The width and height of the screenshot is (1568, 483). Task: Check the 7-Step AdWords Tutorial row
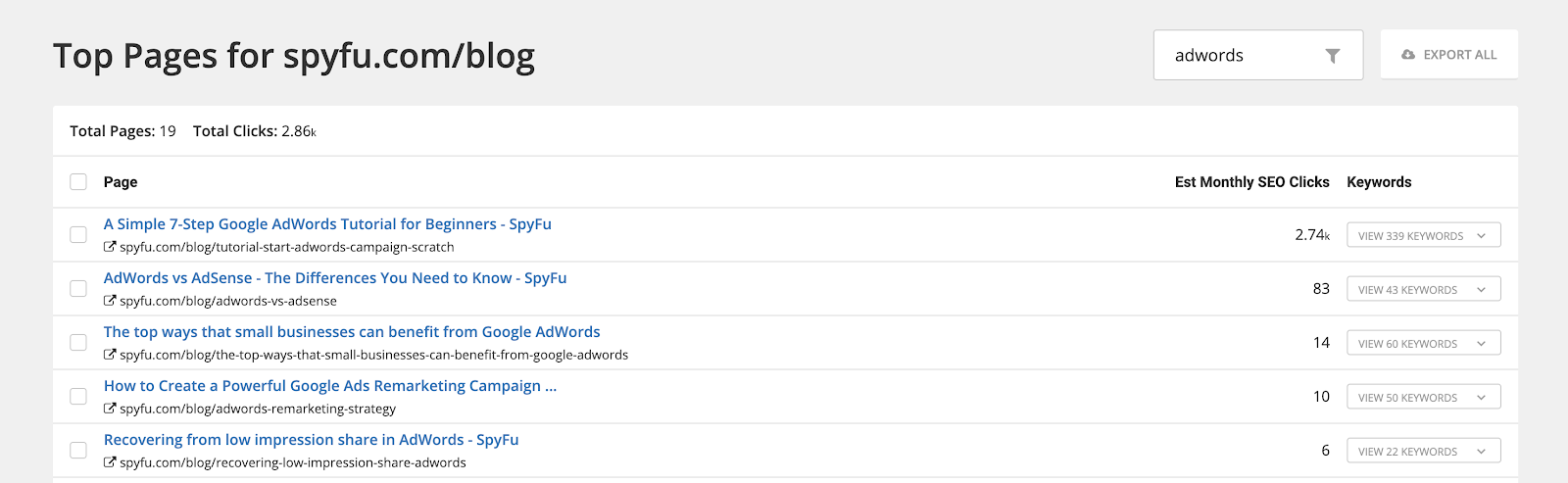click(x=78, y=235)
